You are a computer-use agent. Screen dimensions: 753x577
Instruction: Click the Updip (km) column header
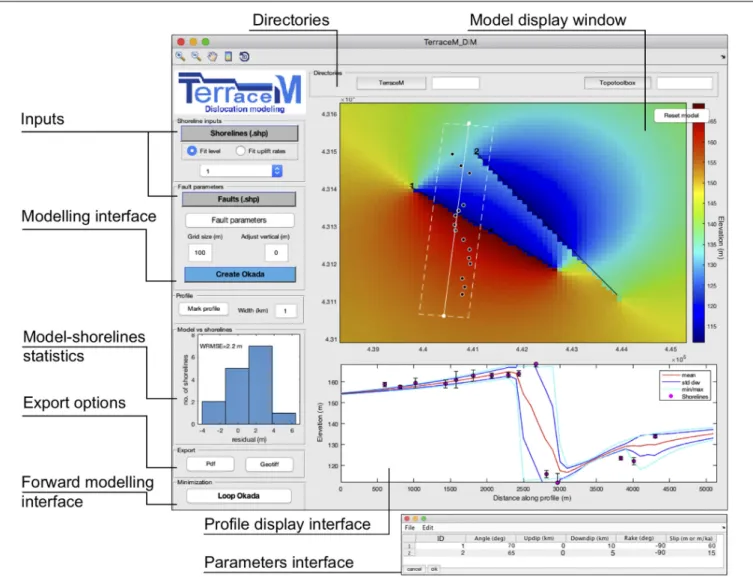(540, 539)
